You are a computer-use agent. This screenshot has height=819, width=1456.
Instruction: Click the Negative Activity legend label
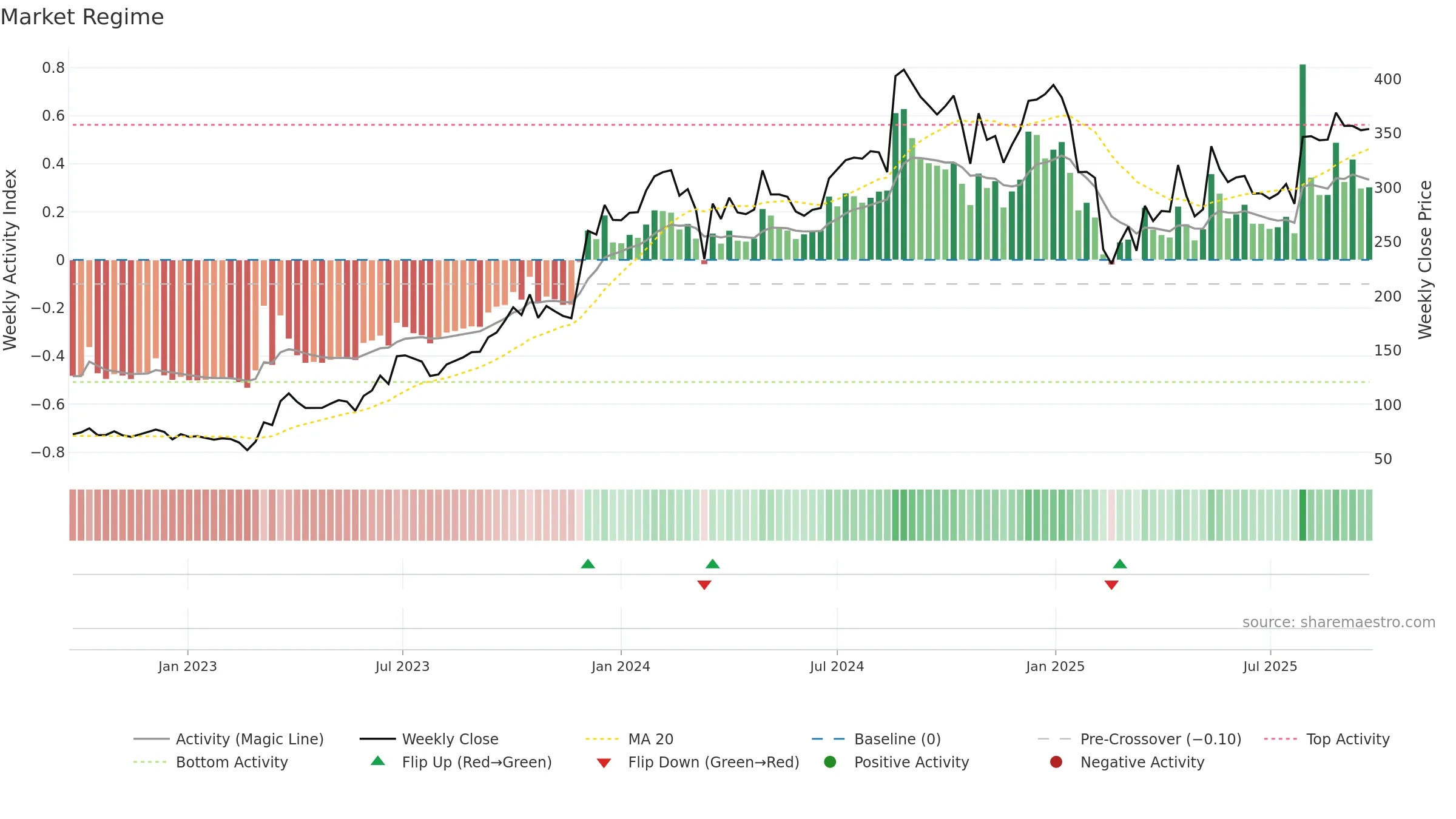tap(1142, 762)
